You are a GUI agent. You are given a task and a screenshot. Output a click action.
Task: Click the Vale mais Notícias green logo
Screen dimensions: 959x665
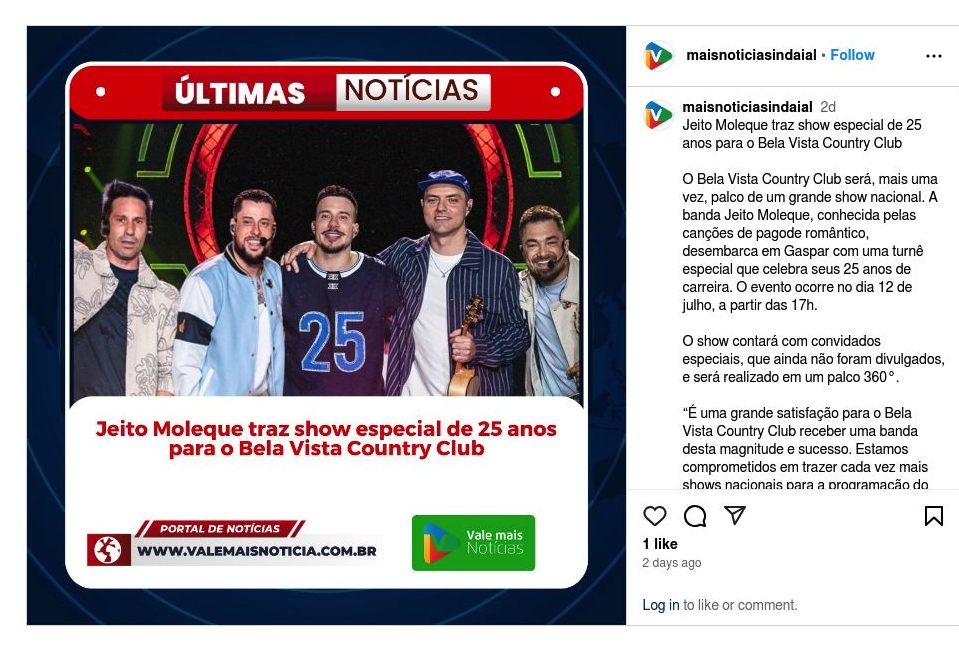point(473,543)
